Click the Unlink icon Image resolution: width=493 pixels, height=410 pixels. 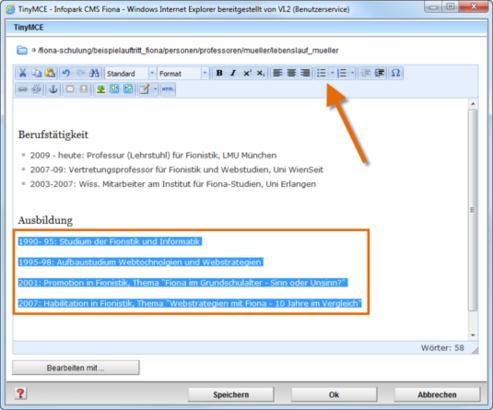(x=36, y=89)
